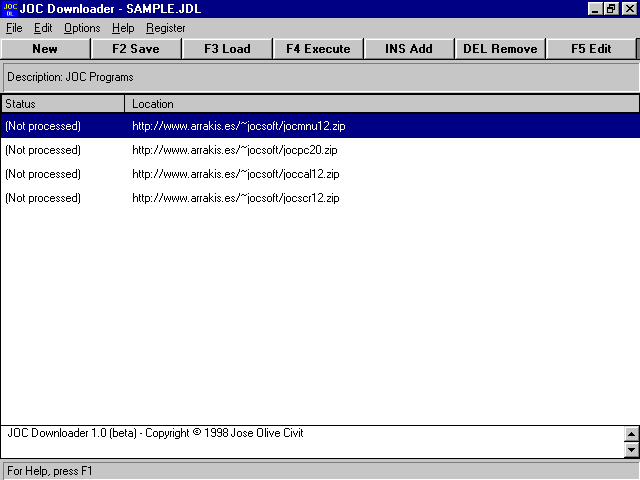Open the File menu
The width and height of the screenshot is (640, 480).
pyautogui.click(x=14, y=28)
